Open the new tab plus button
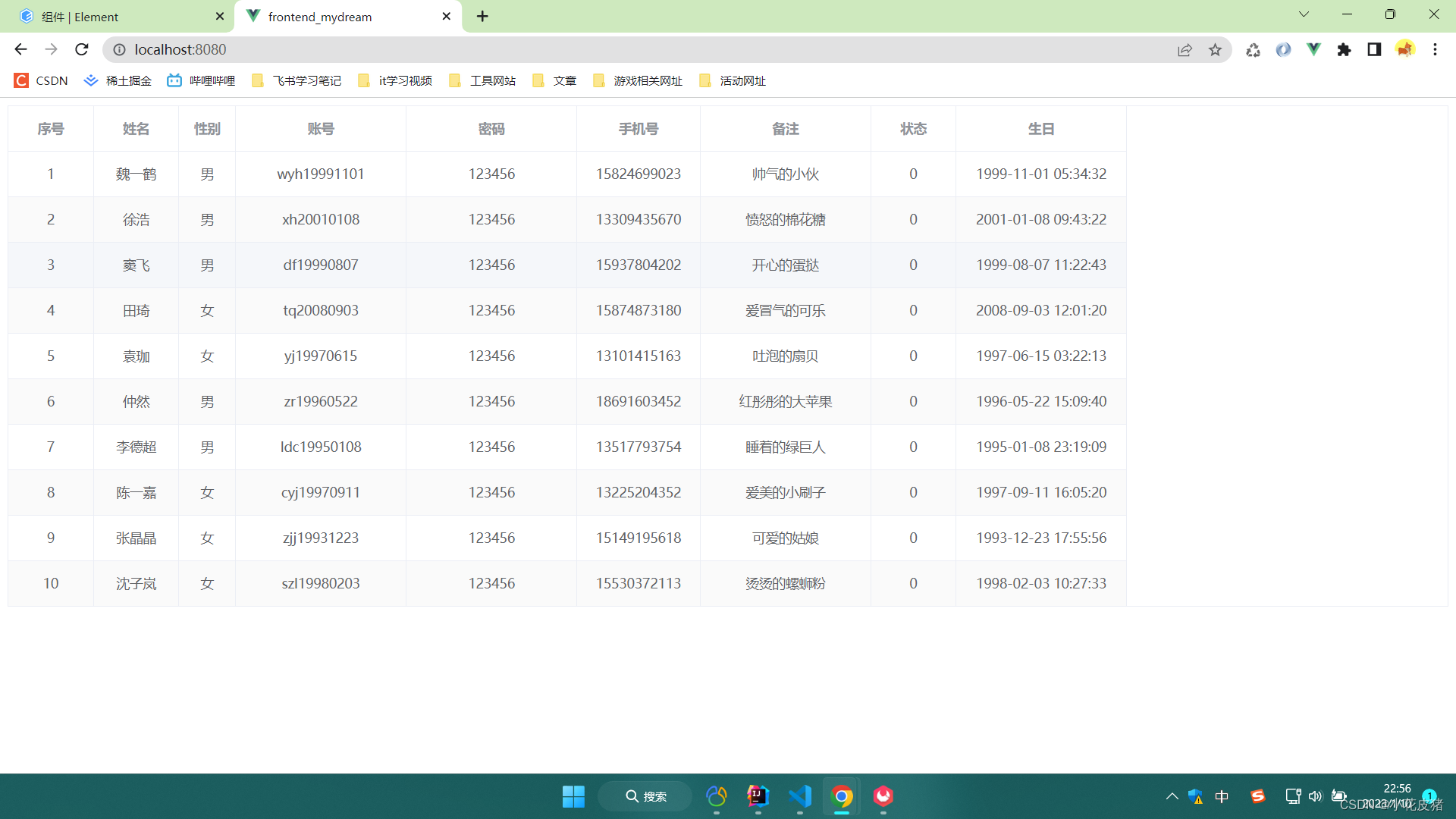This screenshot has height=819, width=1456. click(482, 16)
